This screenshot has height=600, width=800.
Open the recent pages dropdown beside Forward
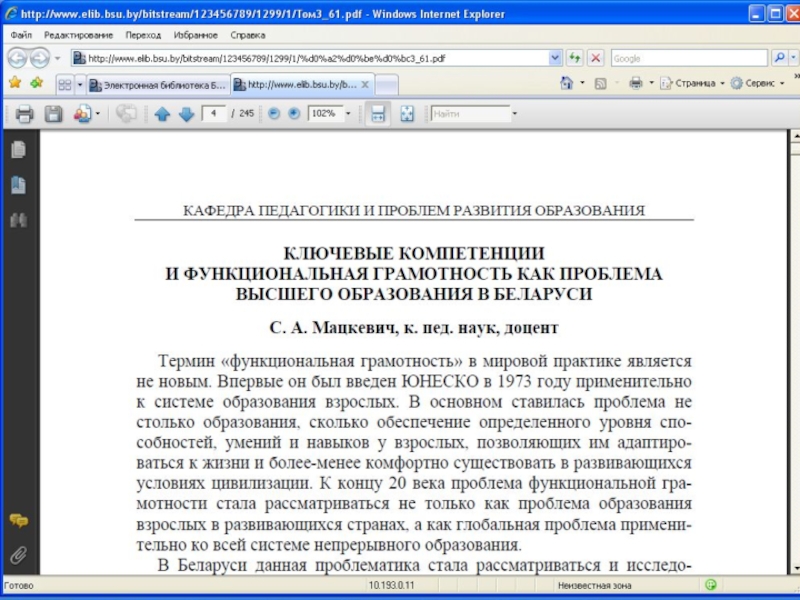tap(58, 58)
